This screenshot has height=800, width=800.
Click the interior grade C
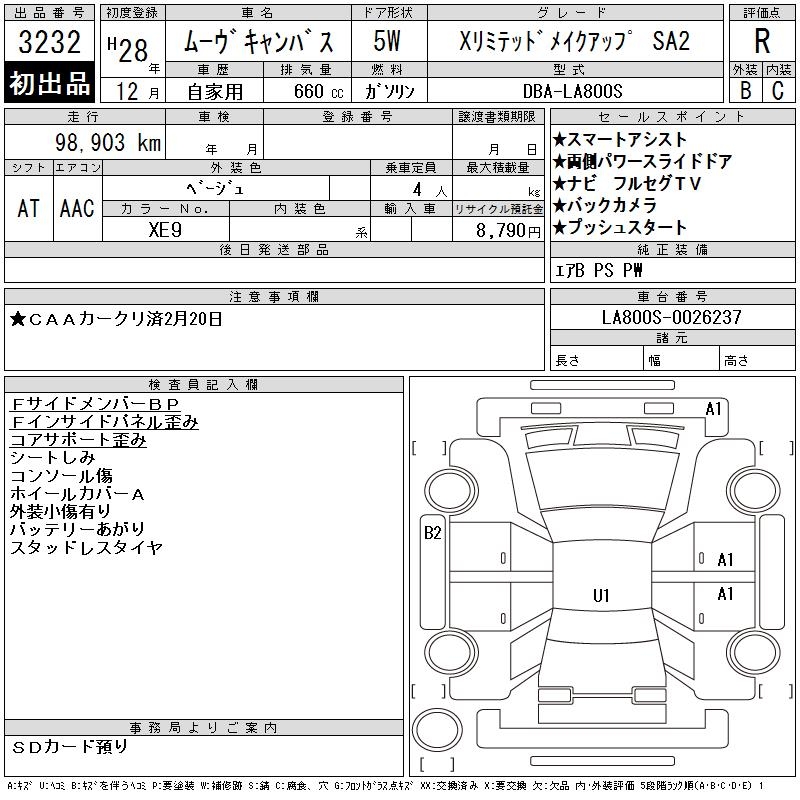coord(778,90)
